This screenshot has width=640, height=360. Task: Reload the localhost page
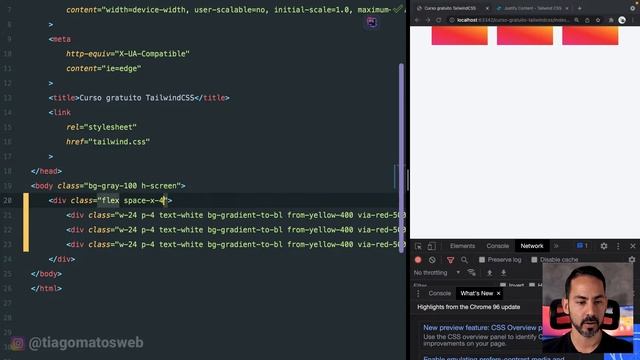(439, 20)
